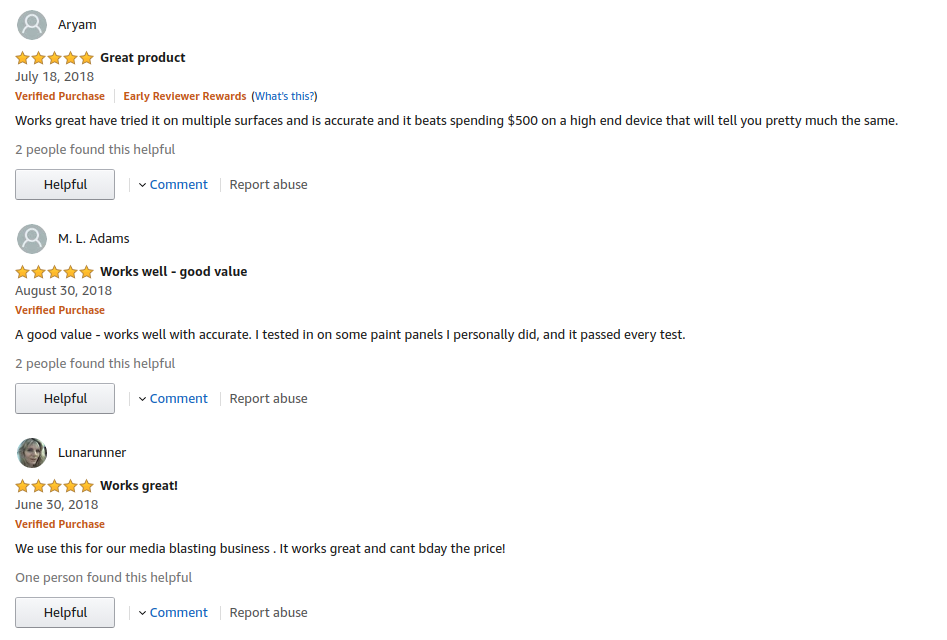Open the What's this? link
Viewport: 947px width, 640px height.
pyautogui.click(x=284, y=96)
